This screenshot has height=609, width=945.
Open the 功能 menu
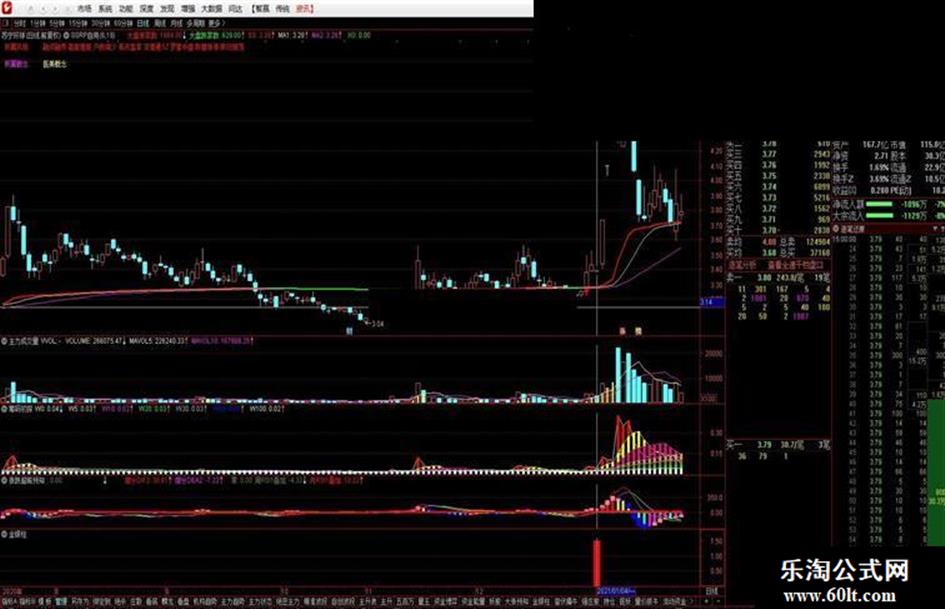(125, 9)
